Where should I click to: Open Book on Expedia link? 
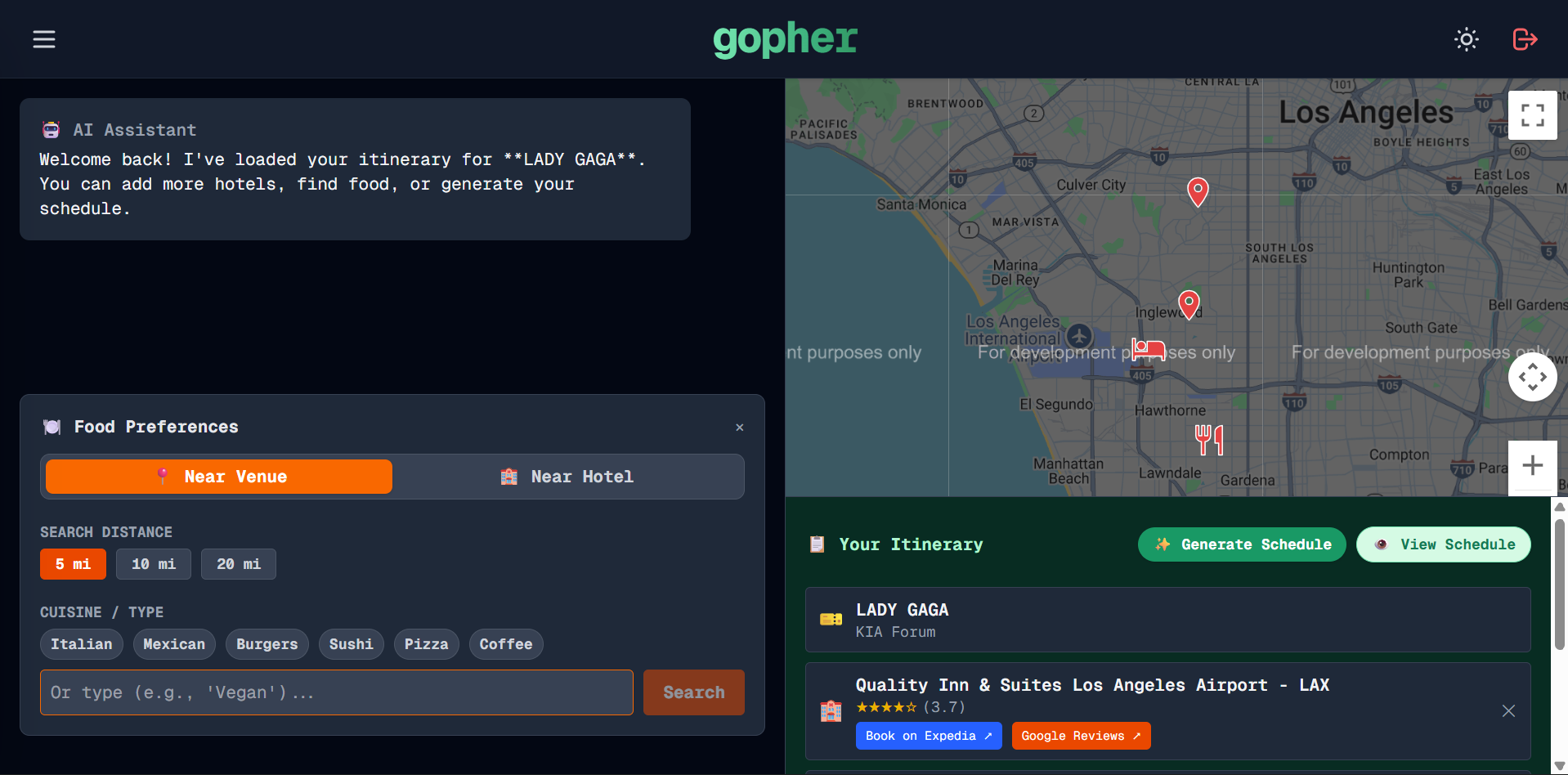(x=929, y=736)
